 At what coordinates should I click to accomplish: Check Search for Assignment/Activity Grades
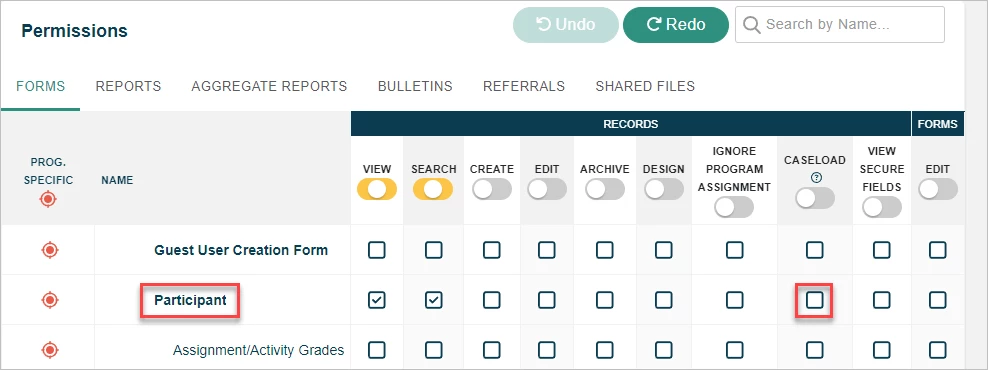(434, 350)
